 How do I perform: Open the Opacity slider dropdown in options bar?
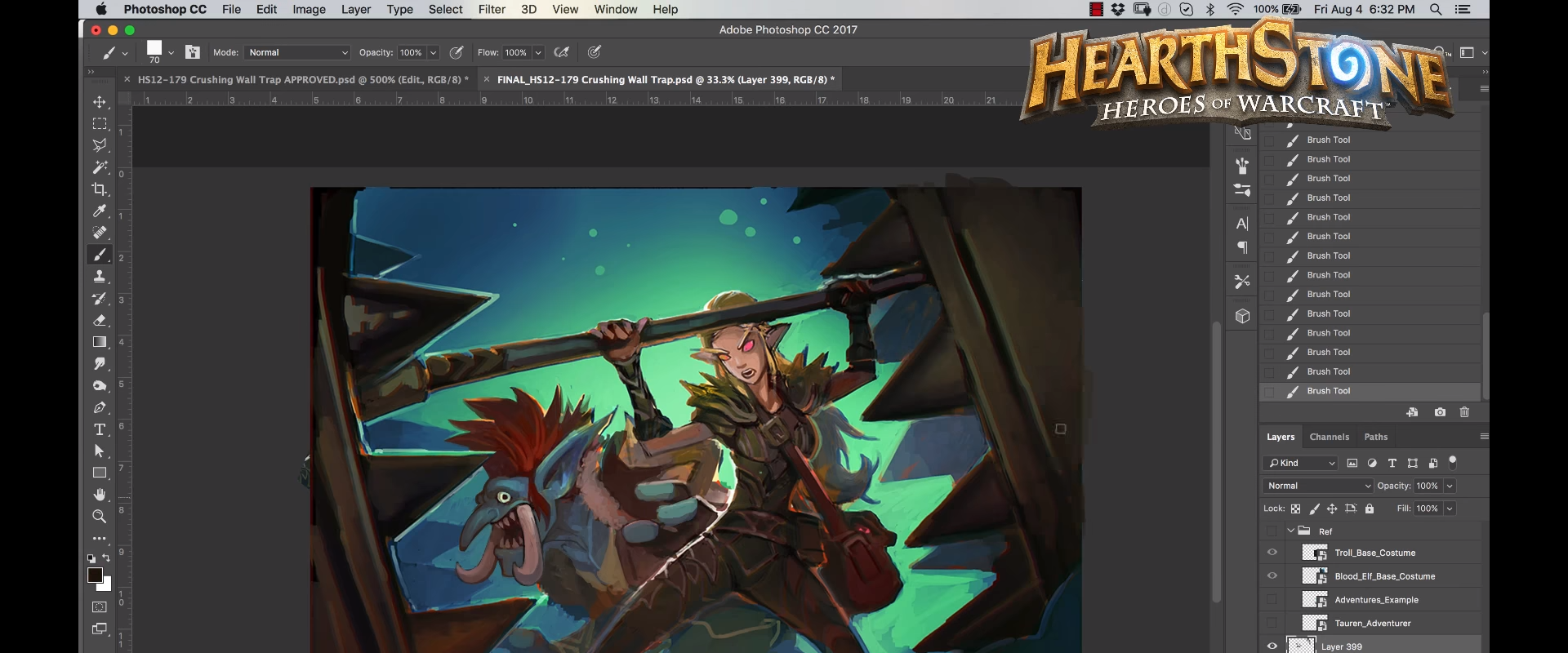point(434,52)
